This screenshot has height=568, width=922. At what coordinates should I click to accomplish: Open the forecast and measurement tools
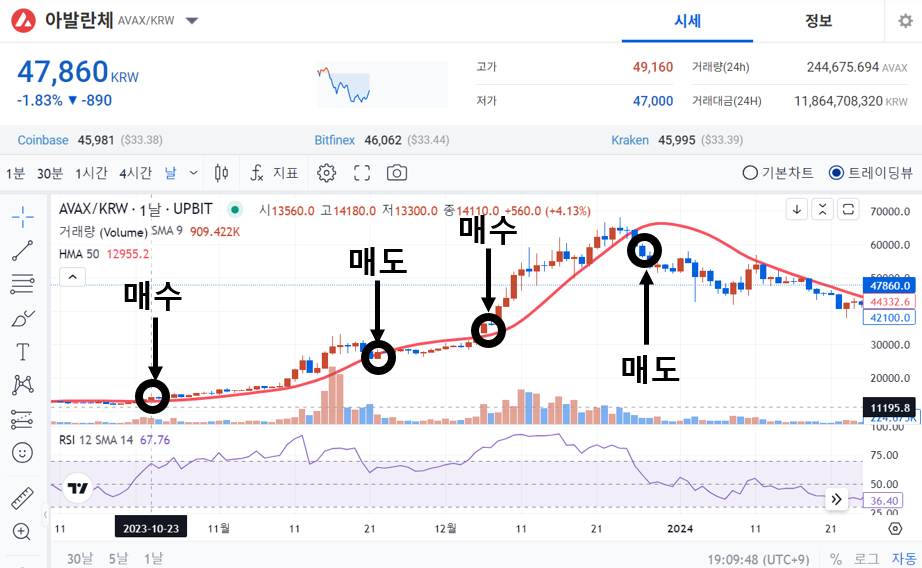click(x=22, y=419)
